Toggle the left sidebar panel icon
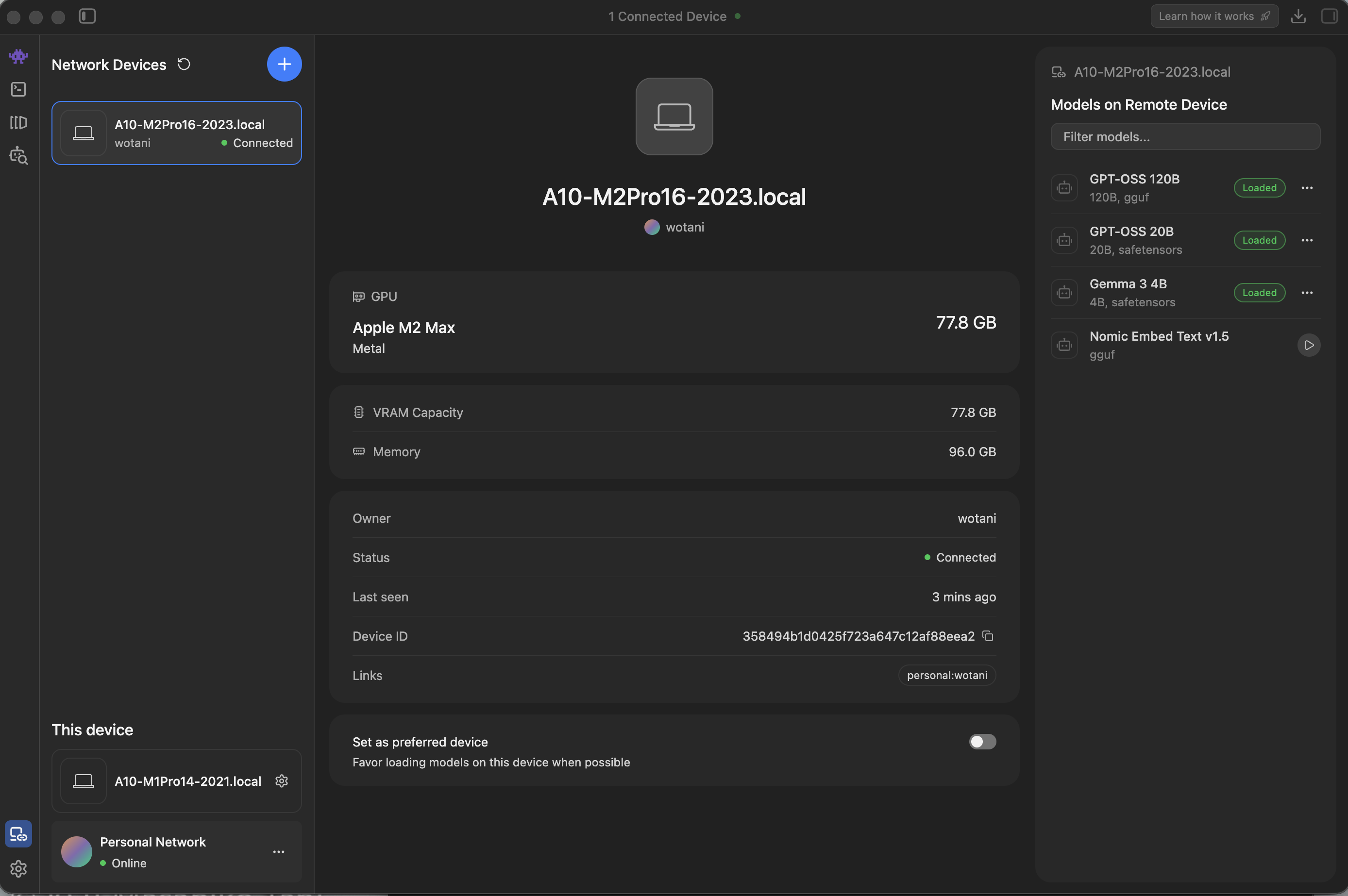Screen dimensions: 1348x896 (x=87, y=16)
